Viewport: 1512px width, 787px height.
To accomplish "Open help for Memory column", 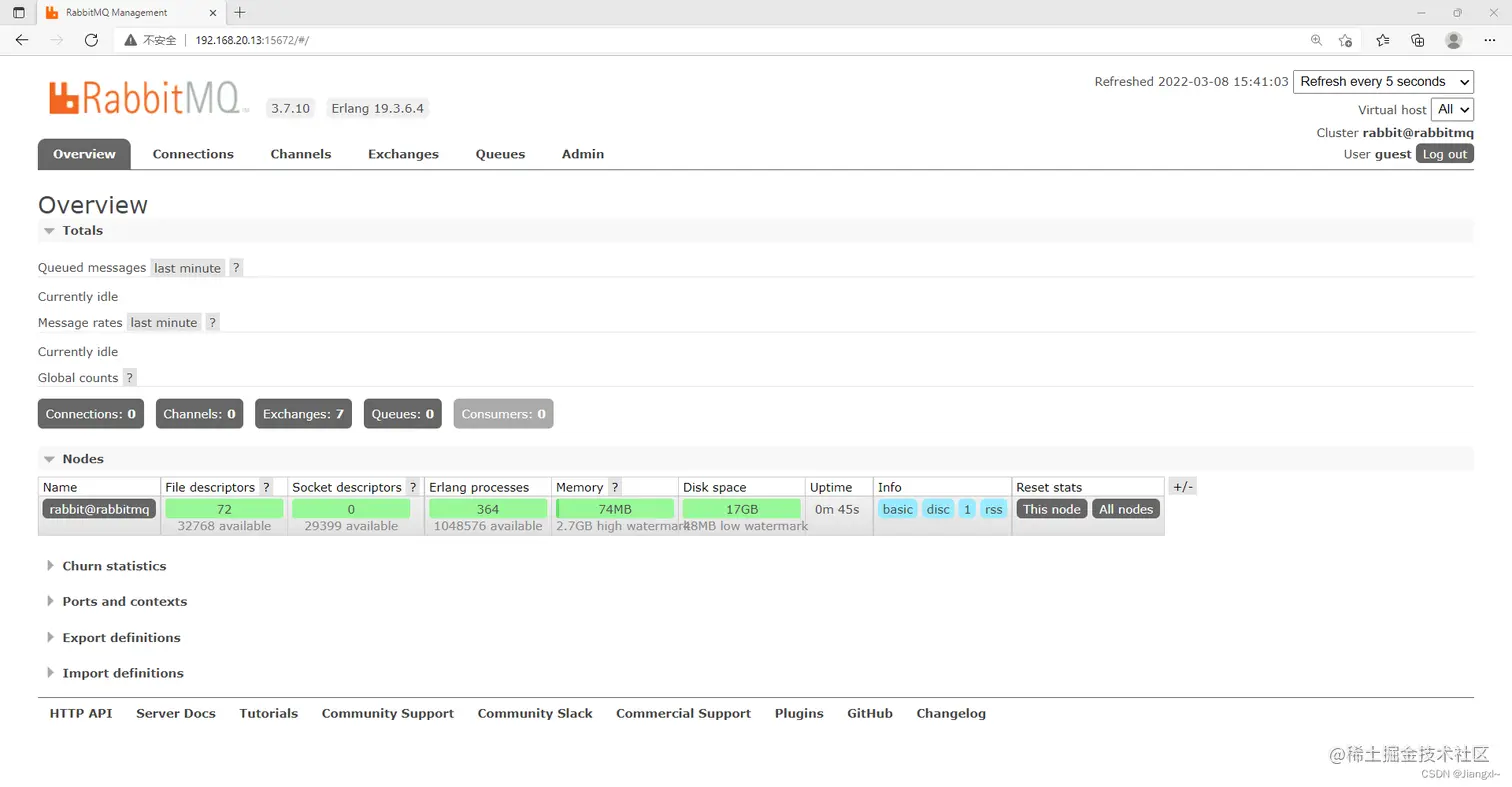I will [614, 487].
